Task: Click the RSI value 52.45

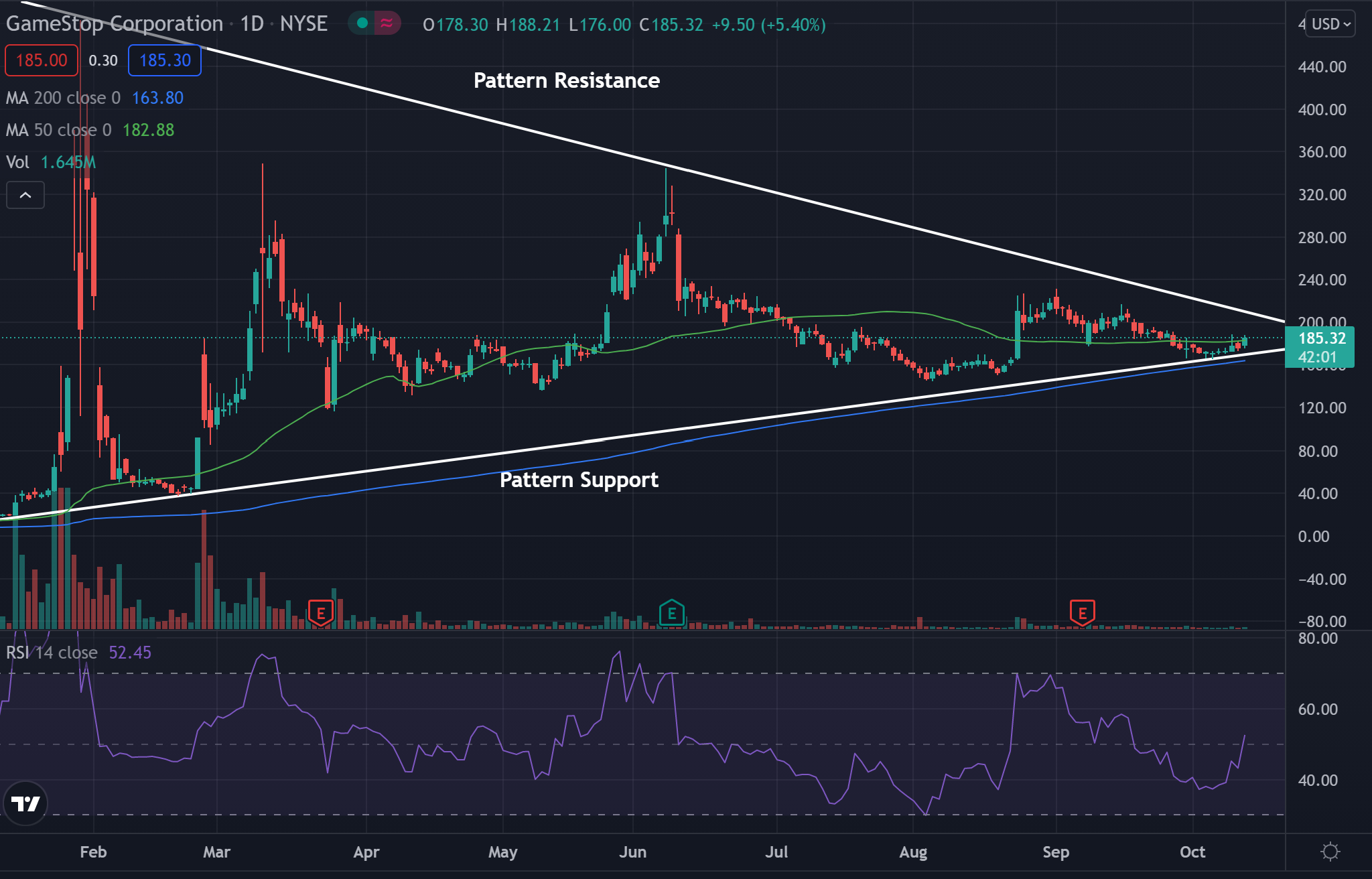Action: pyautogui.click(x=130, y=653)
